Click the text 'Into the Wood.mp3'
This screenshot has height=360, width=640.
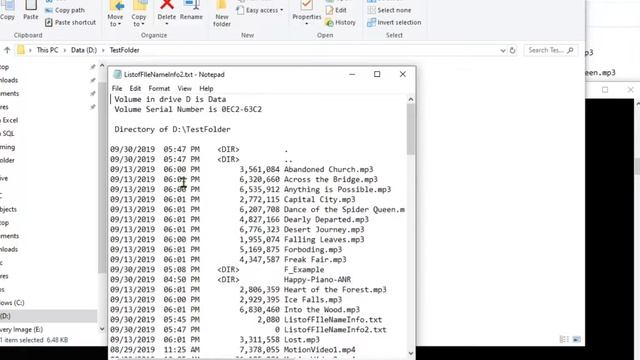click(322, 309)
